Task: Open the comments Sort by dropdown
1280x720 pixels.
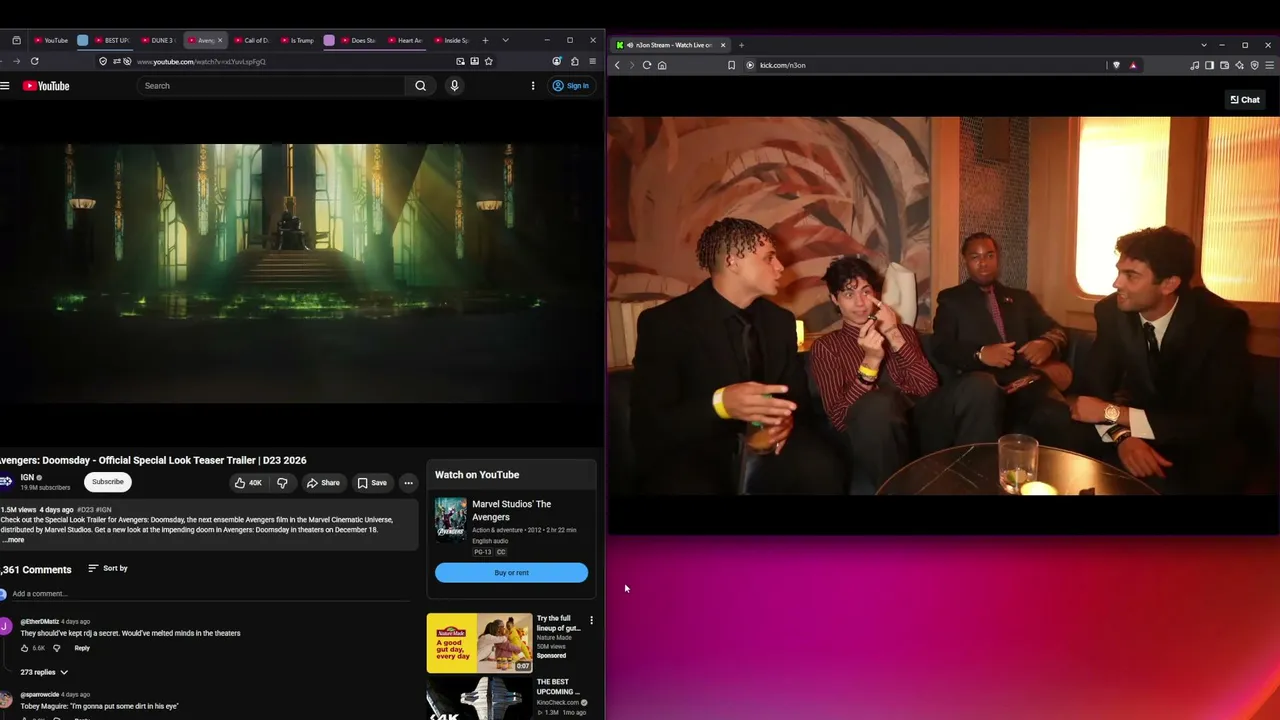Action: click(x=108, y=568)
